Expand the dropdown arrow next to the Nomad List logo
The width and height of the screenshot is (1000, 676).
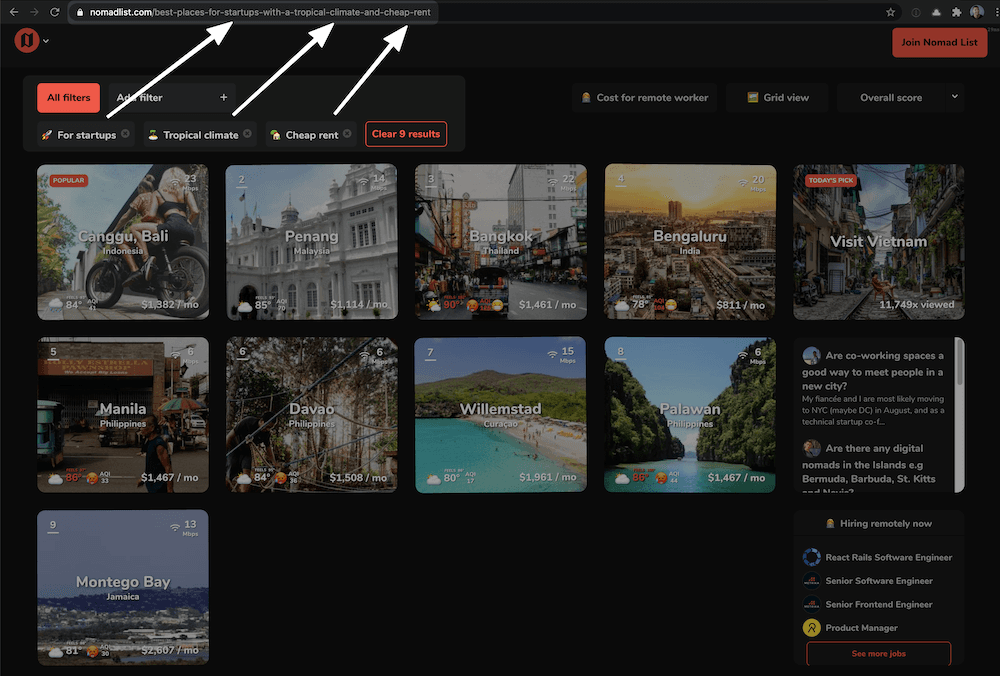click(44, 41)
